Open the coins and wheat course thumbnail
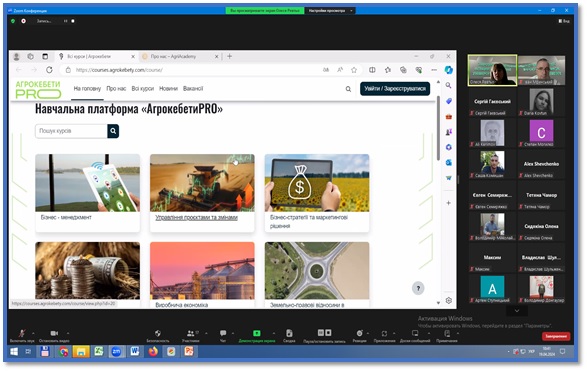 (88, 270)
